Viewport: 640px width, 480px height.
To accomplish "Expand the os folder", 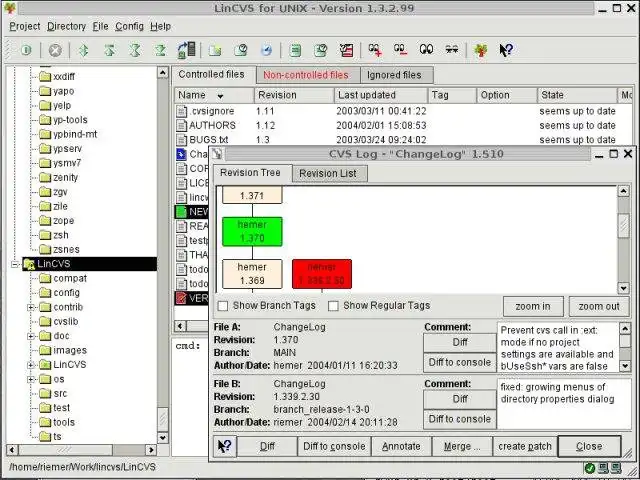I will (x=31, y=379).
